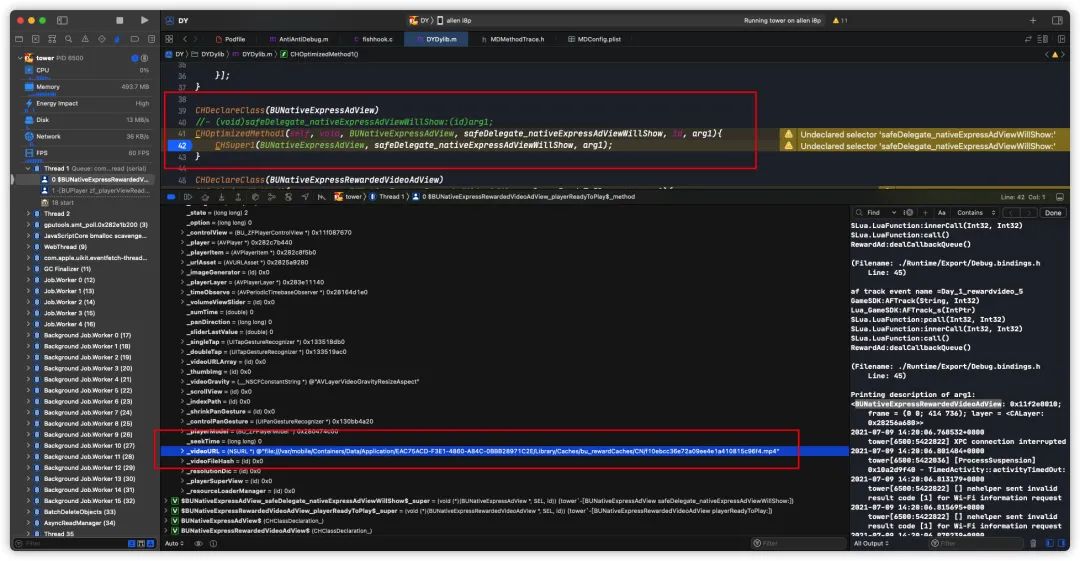The image size is (1080, 561).
Task: Open the Energy Impact gauge
Action: point(87,103)
